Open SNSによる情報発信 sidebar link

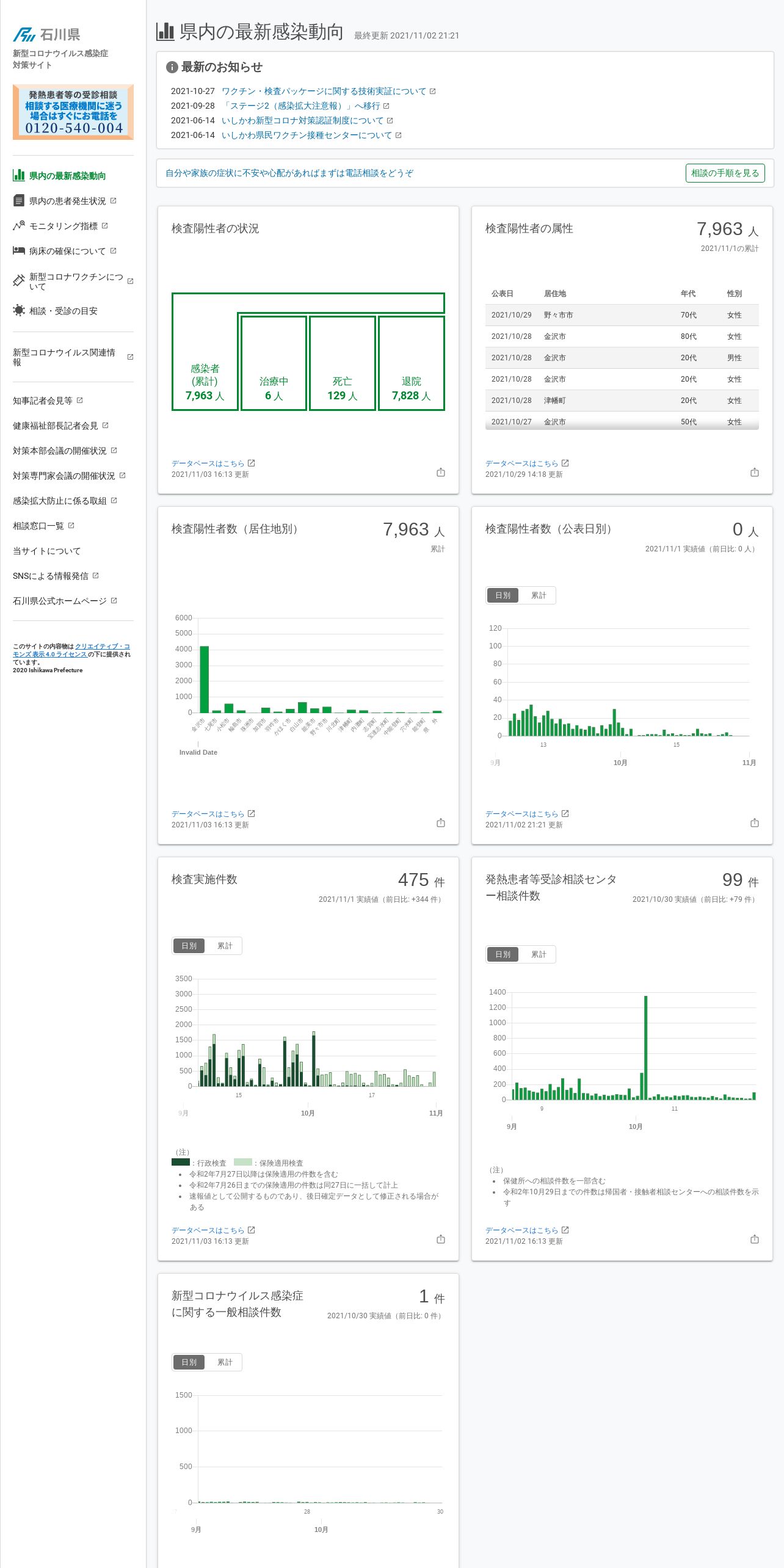[56, 576]
